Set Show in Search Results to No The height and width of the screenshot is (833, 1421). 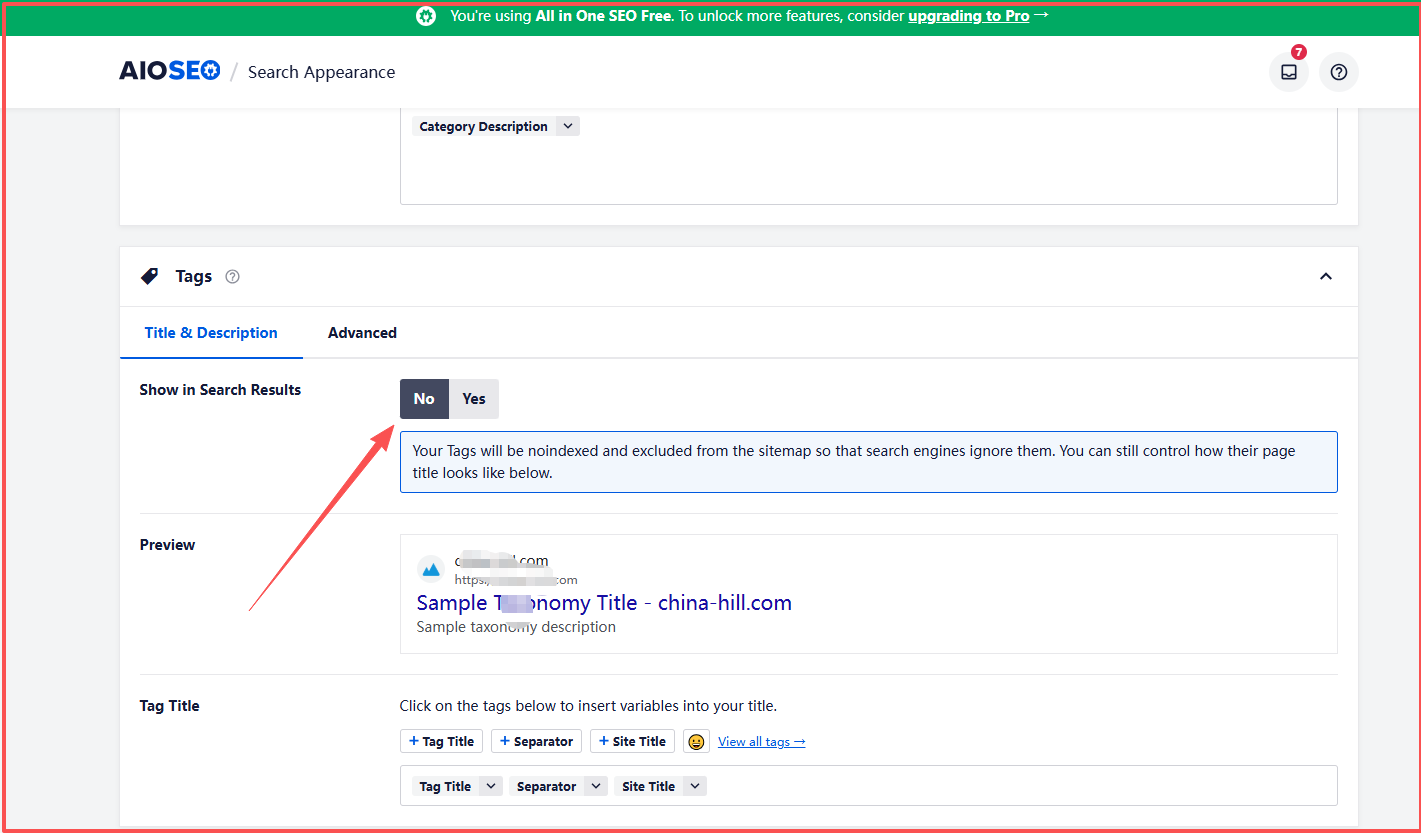pos(424,399)
